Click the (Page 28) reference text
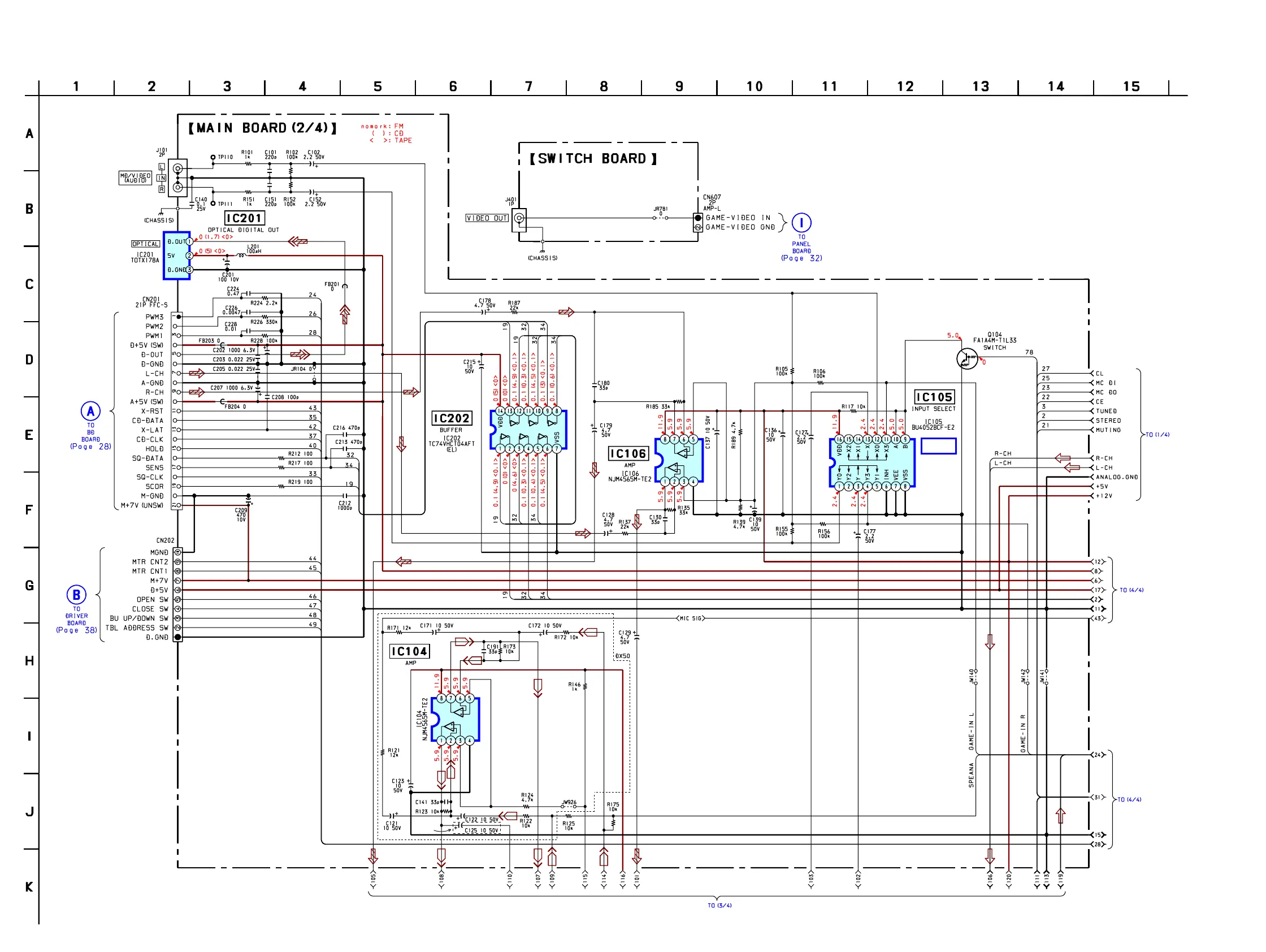 (90, 447)
